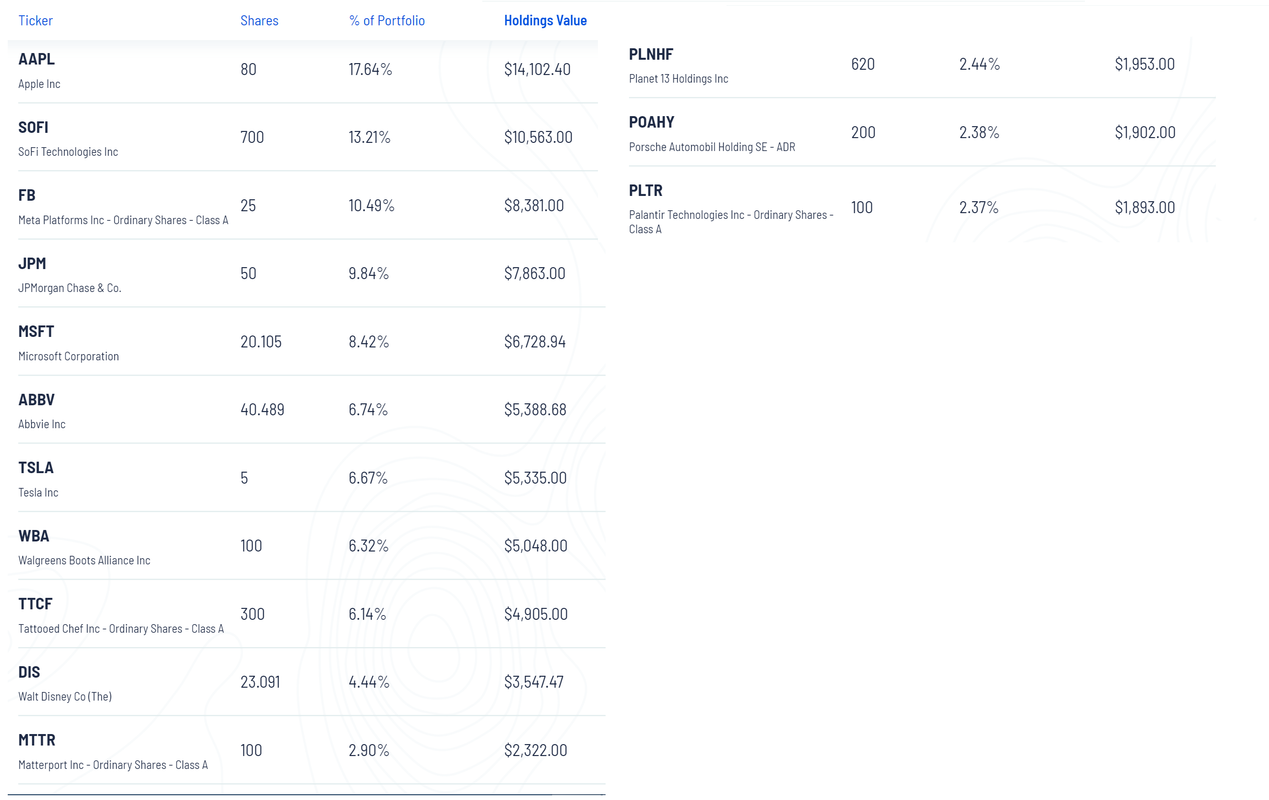Image resolution: width=1269 pixels, height=800 pixels.
Task: Click Porsche Automobil Holding SE - ADR
Action: [x=712, y=147]
